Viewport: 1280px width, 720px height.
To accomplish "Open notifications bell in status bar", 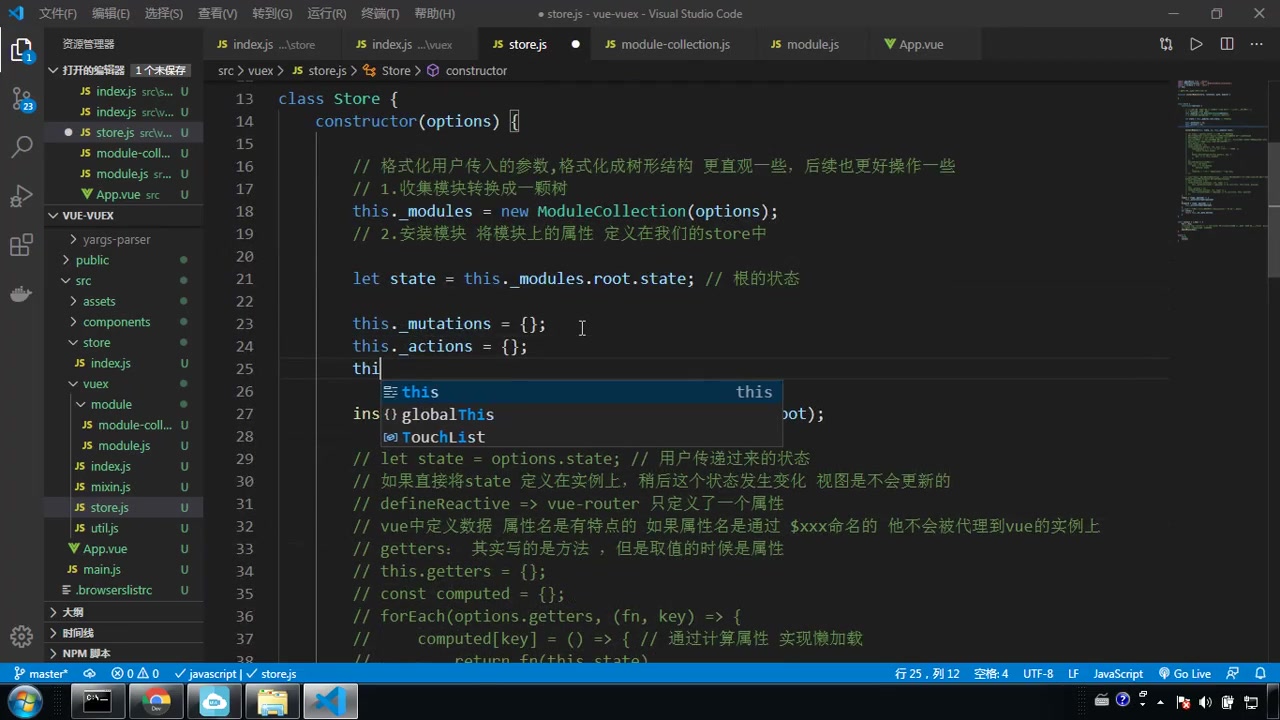I will coord(1259,674).
